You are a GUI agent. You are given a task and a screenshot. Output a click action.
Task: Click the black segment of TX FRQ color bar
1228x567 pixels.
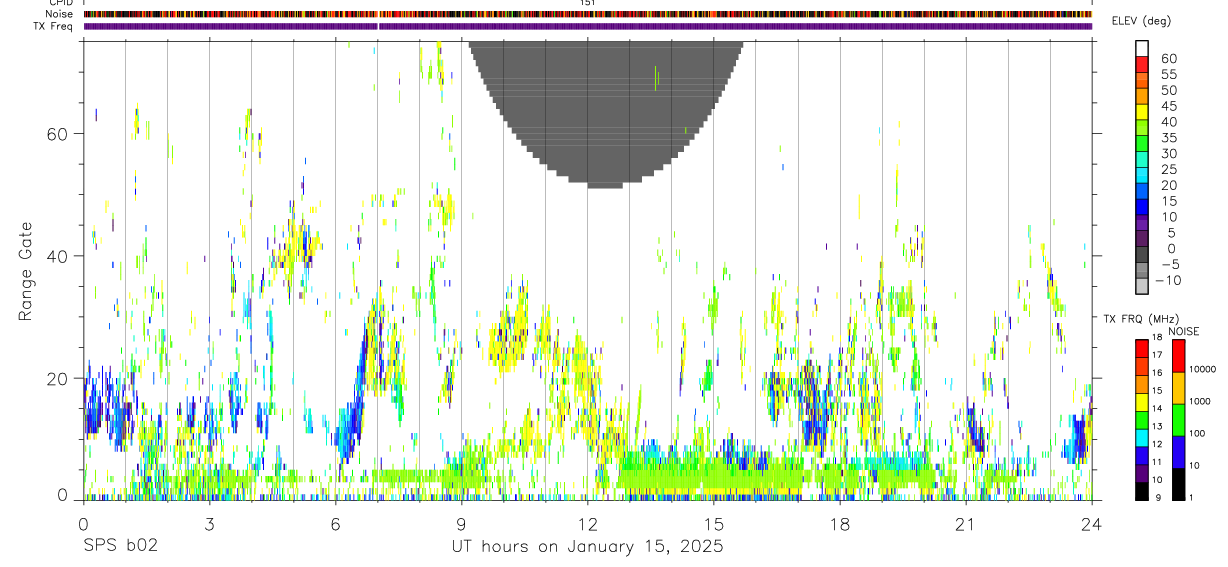tap(1142, 492)
